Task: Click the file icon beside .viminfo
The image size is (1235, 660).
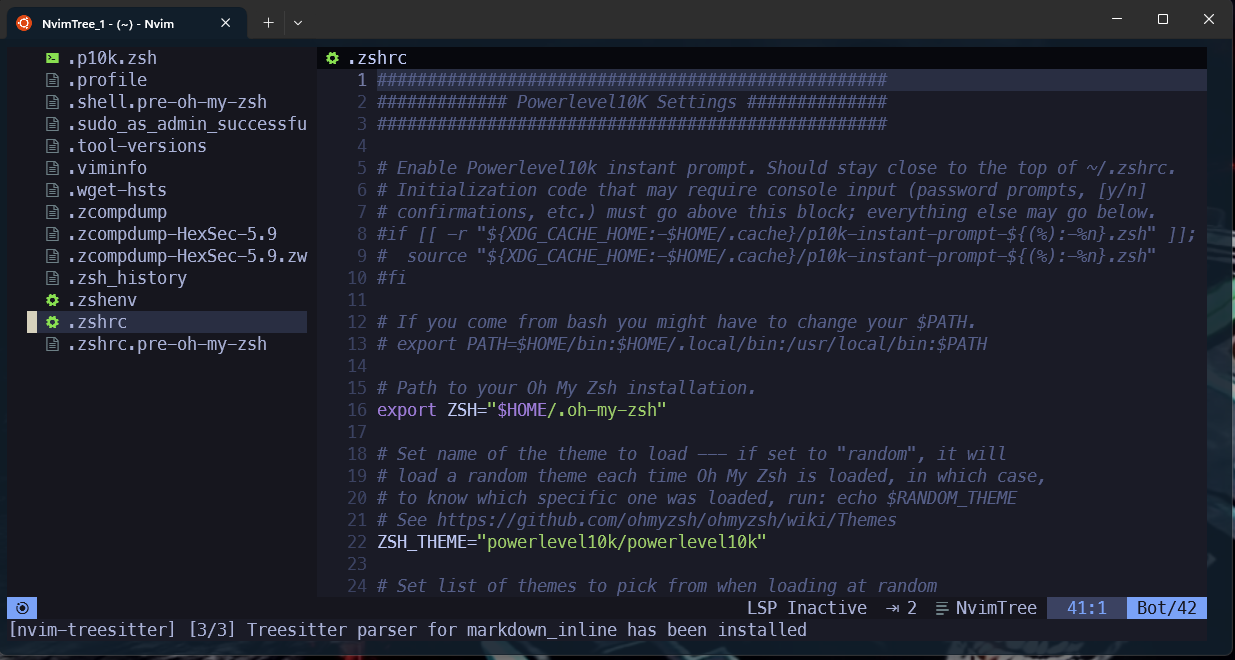Action: point(52,168)
